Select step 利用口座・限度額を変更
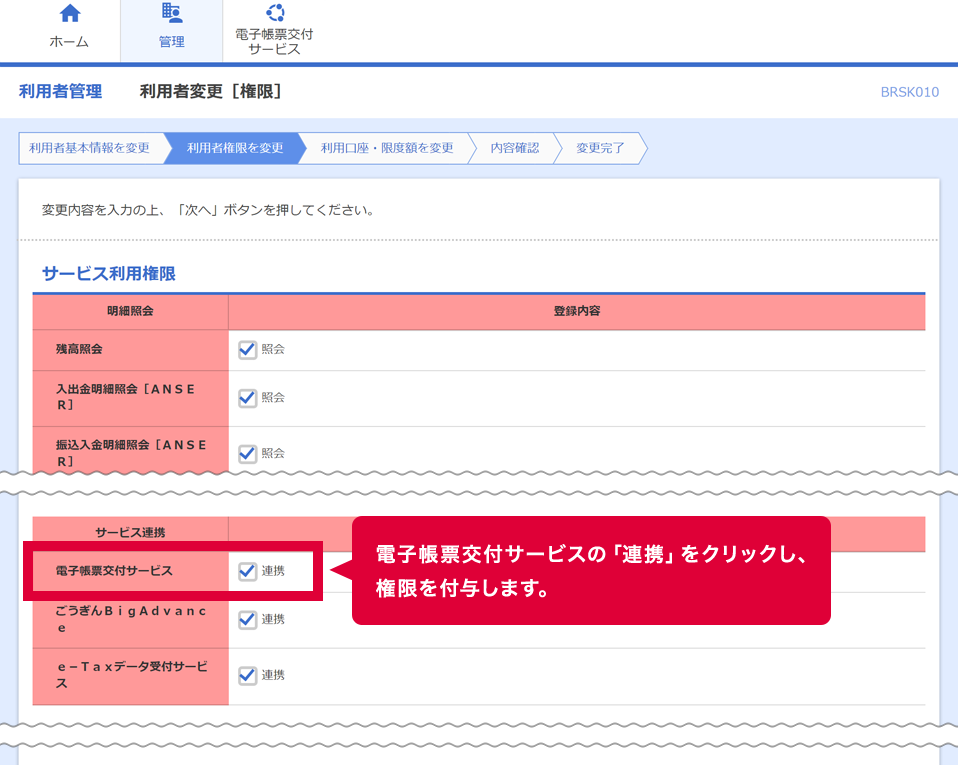Viewport: 958px width, 765px height. pyautogui.click(x=387, y=148)
